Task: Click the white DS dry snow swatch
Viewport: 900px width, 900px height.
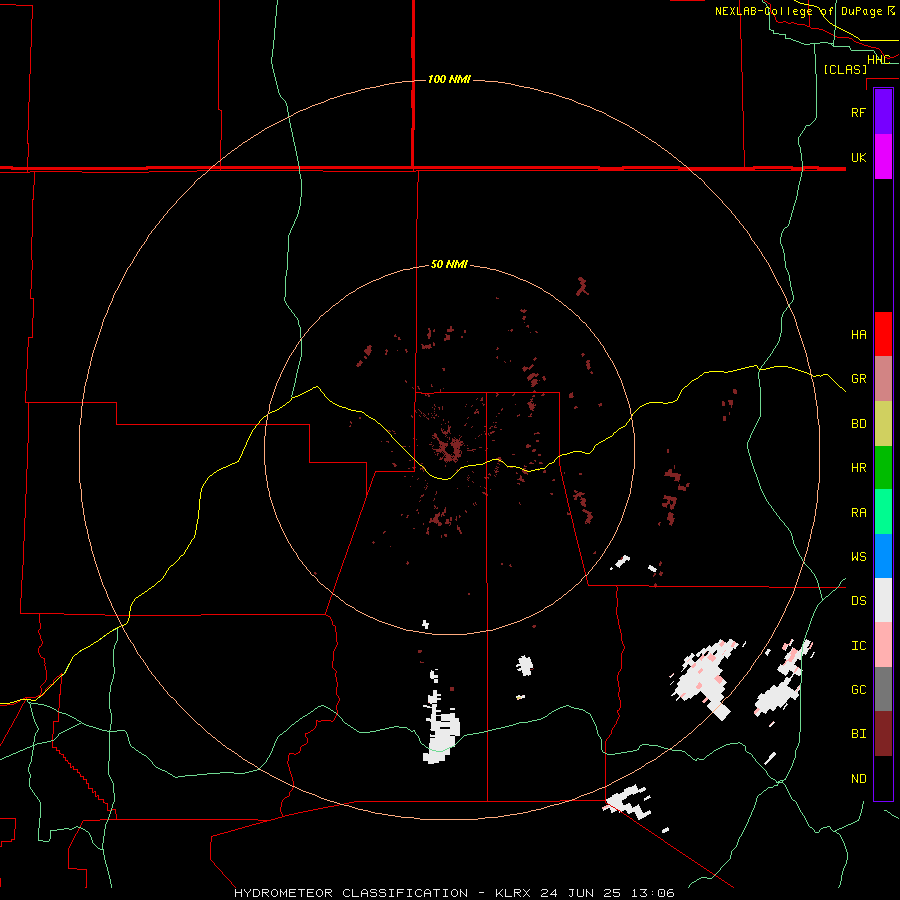Action: 883,600
